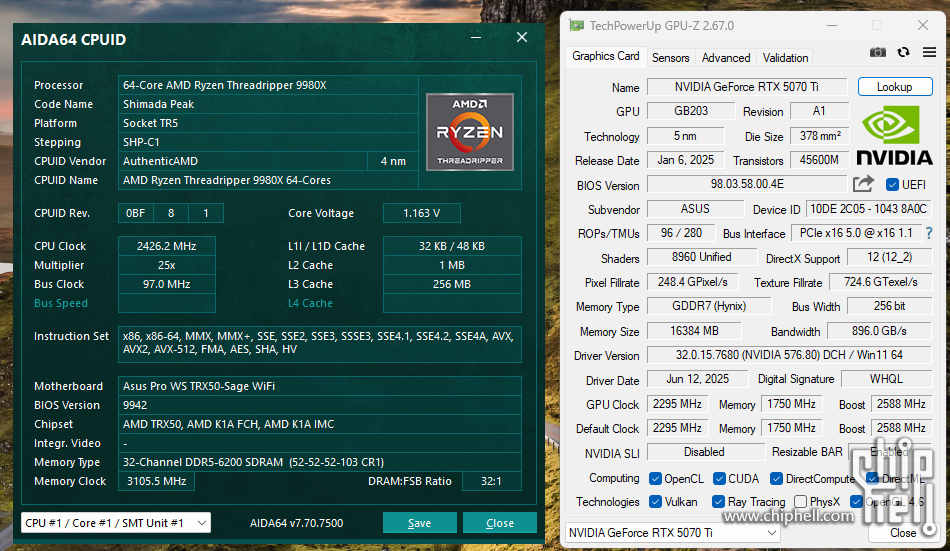Click the CPU Clock 2426.2 MHz value

click(x=167, y=246)
